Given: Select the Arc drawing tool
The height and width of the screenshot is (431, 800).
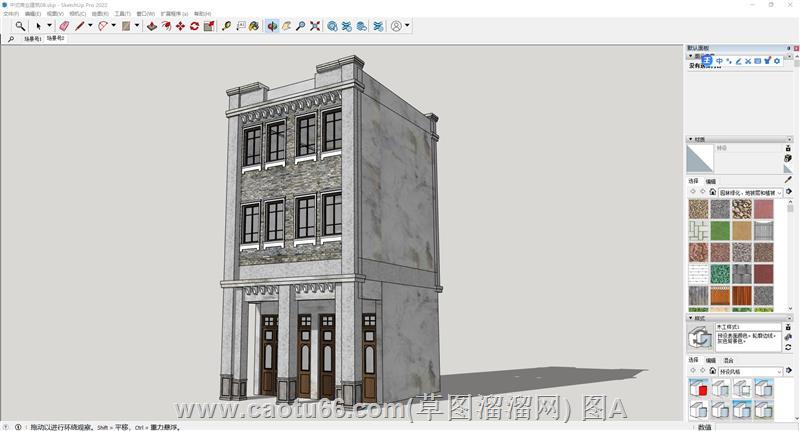Looking at the screenshot, I should pos(103,26).
